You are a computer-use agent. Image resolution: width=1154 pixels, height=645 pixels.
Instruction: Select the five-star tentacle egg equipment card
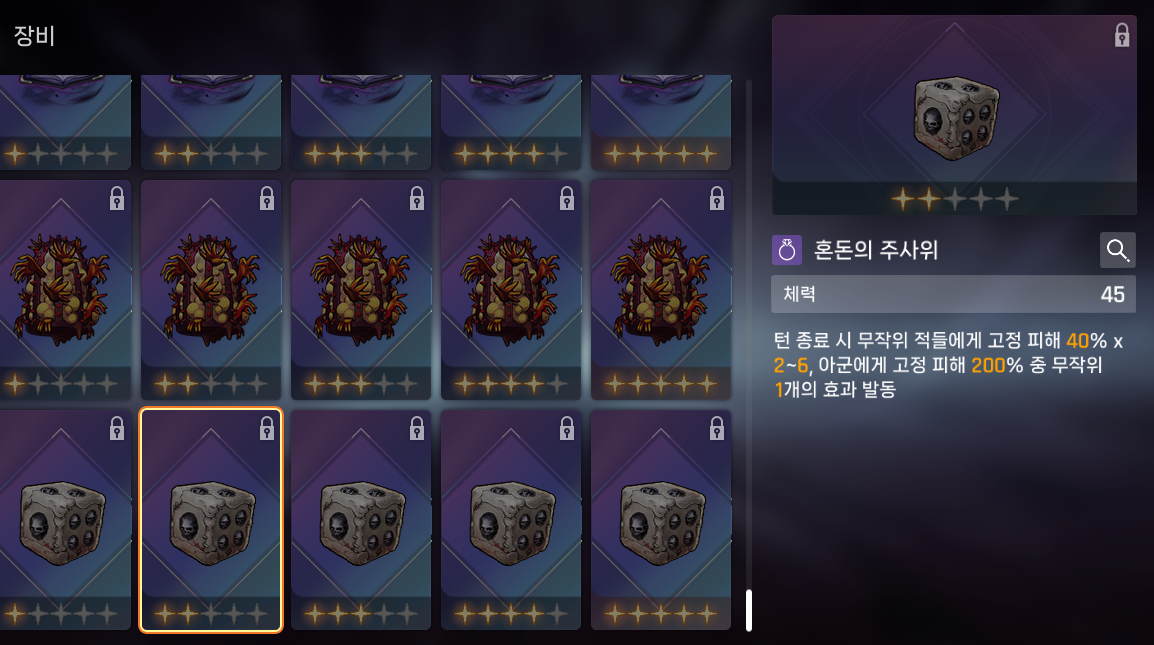point(661,290)
